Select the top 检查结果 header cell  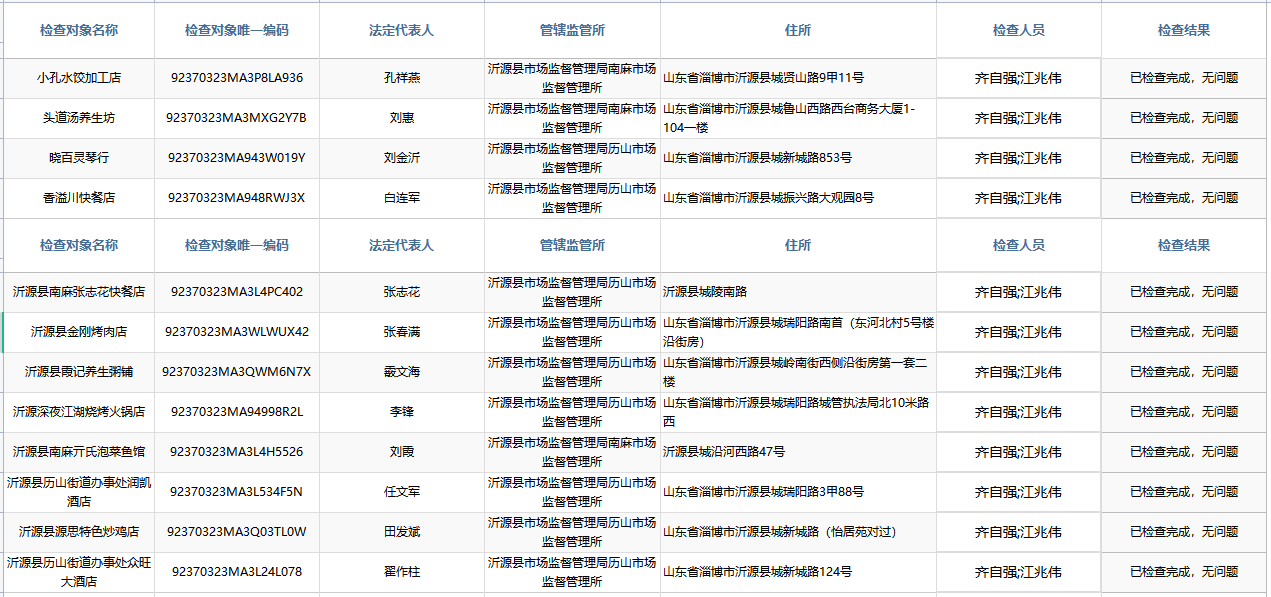point(1184,30)
